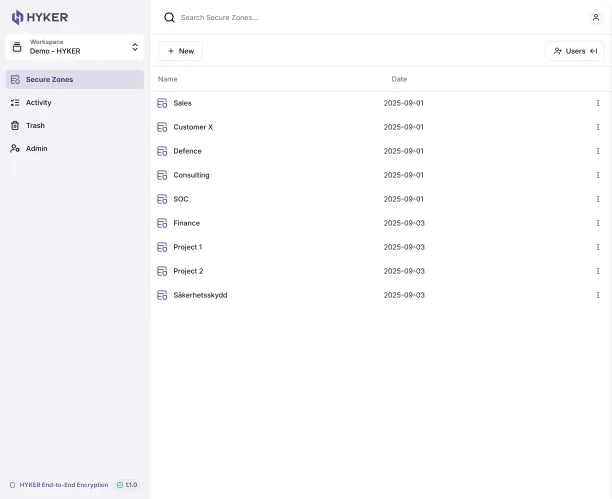The width and height of the screenshot is (612, 499).
Task: Open the Sales secure zone
Action: [x=182, y=103]
